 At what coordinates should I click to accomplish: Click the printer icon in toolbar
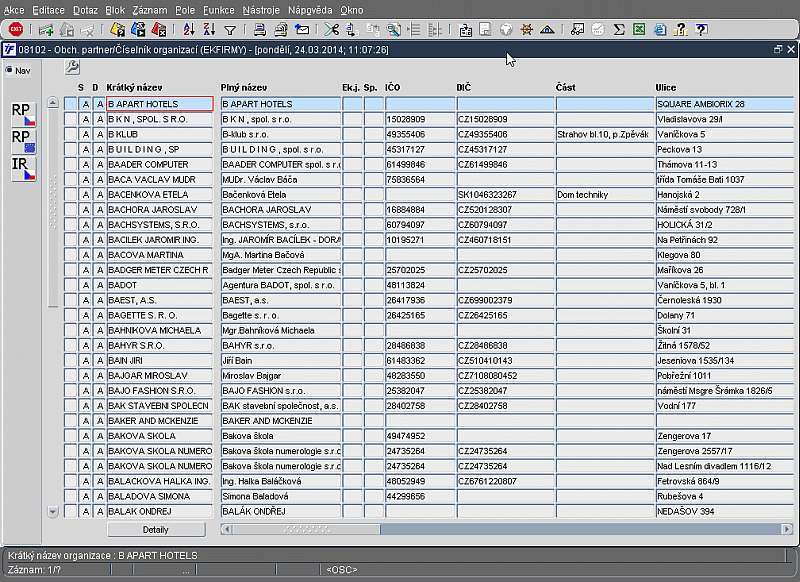pos(260,30)
